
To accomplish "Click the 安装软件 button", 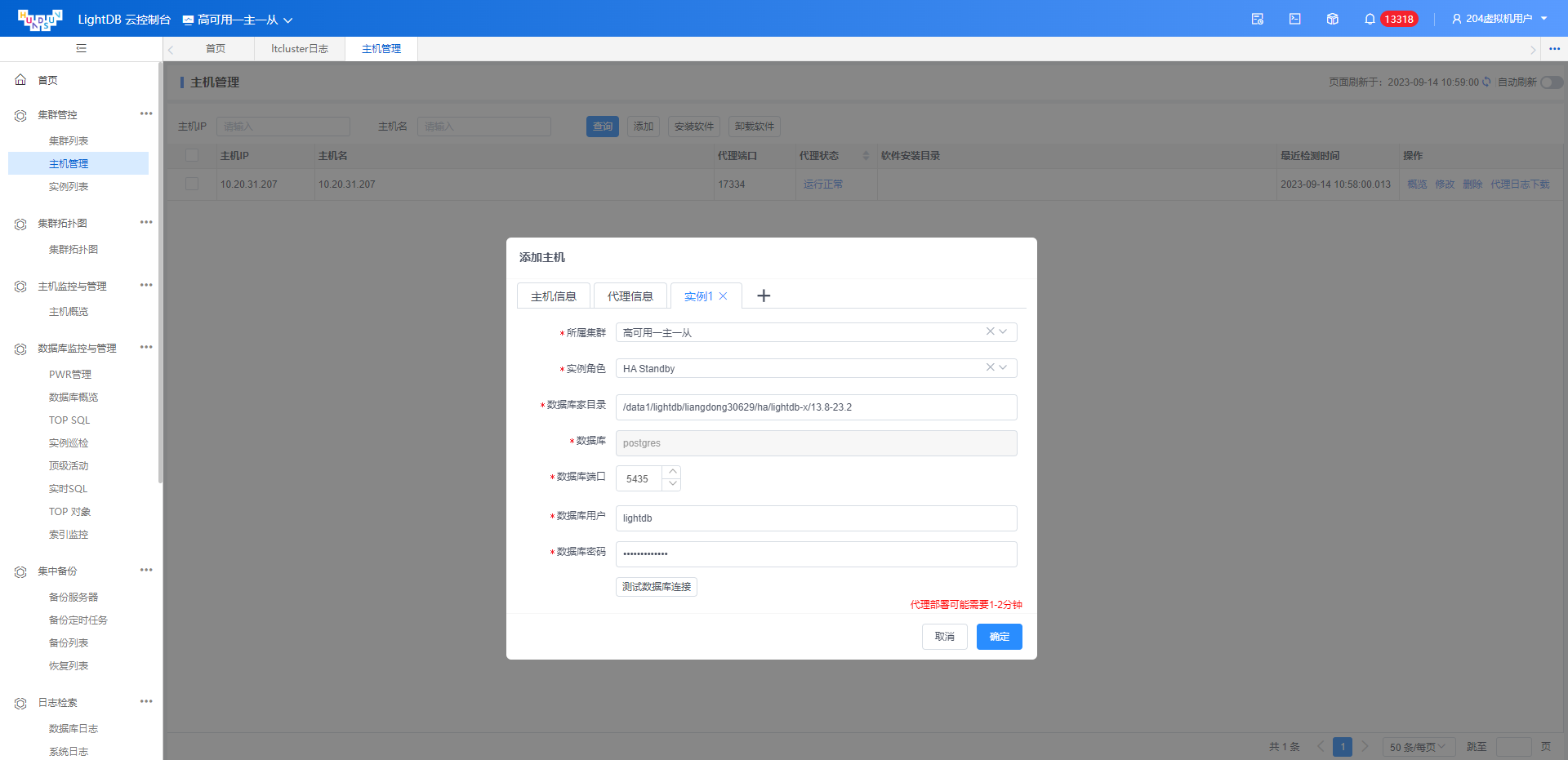I will (x=694, y=127).
